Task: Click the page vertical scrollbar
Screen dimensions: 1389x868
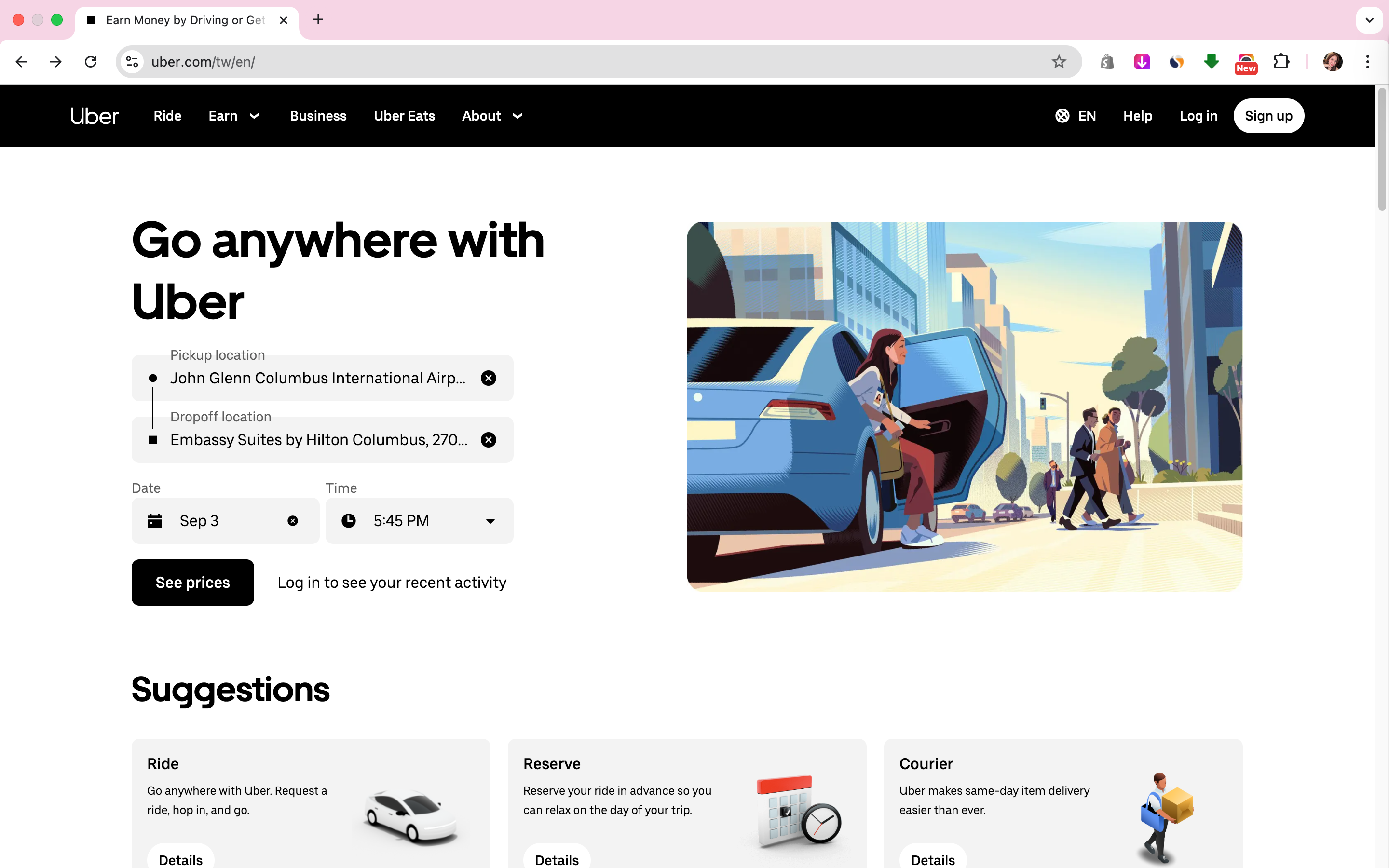Action: coord(1382,149)
